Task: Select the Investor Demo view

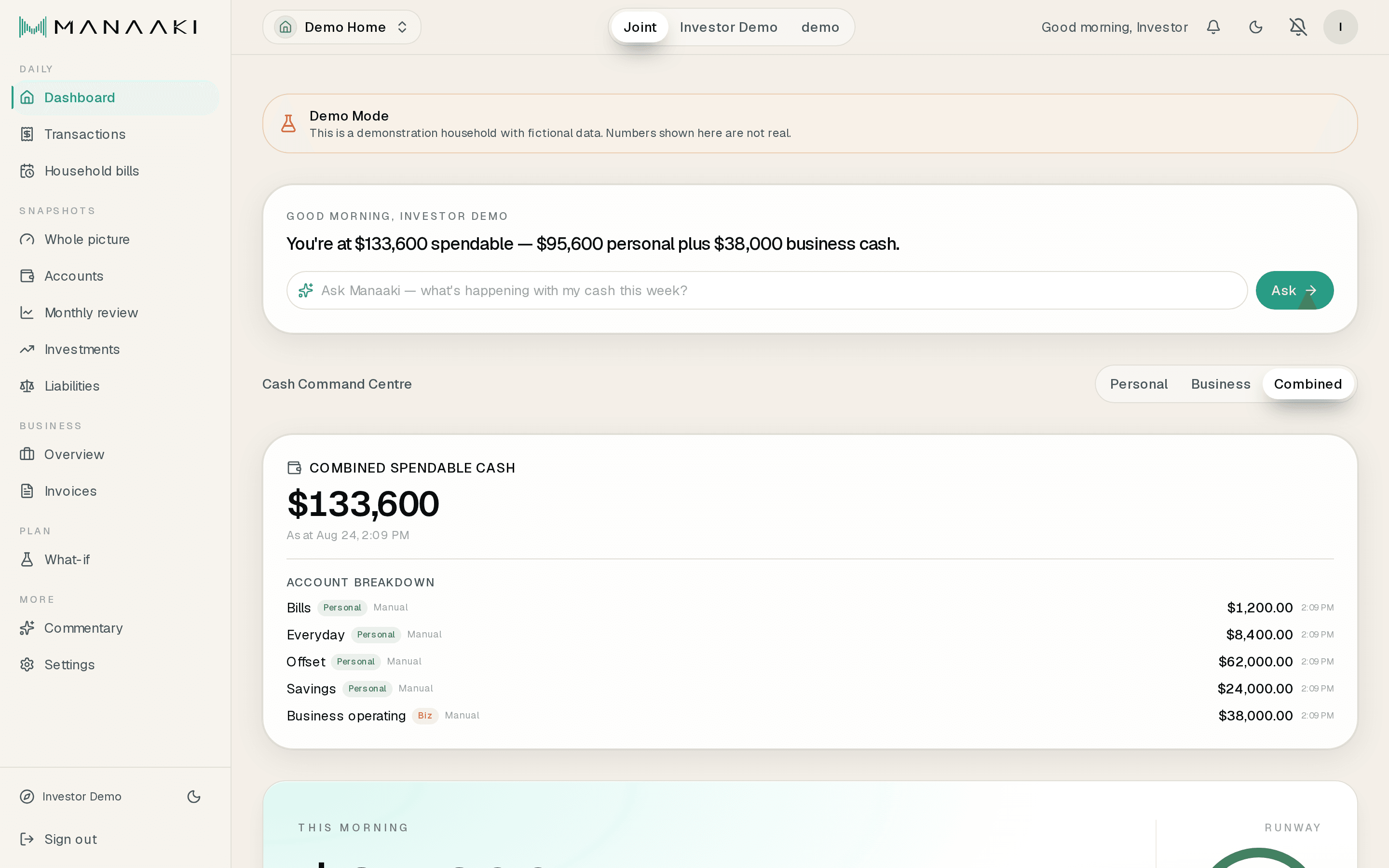Action: tap(728, 27)
